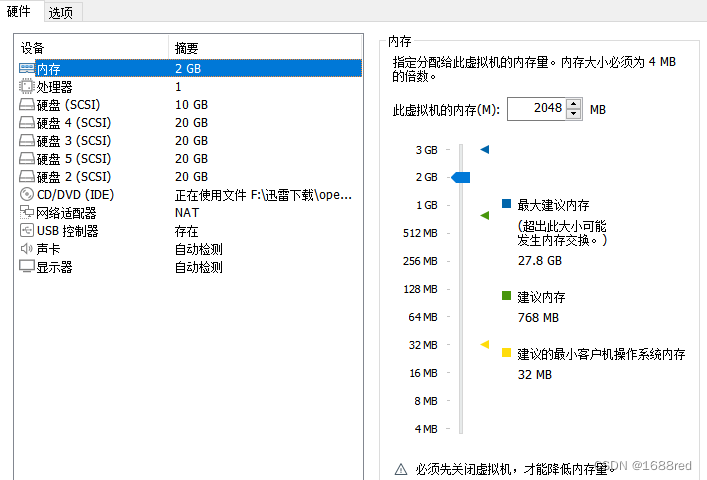Click the 32 MB slider label
707x480 pixels.
point(423,345)
